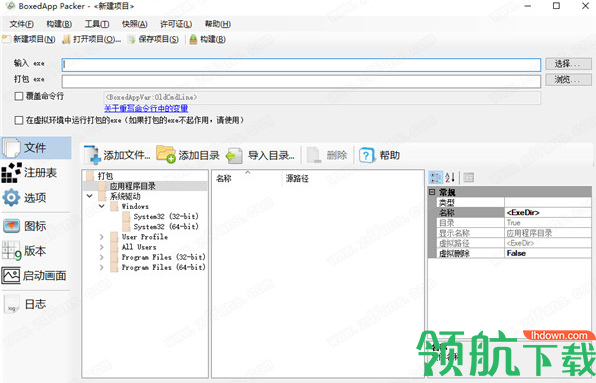Click the 选择... button

click(568, 64)
